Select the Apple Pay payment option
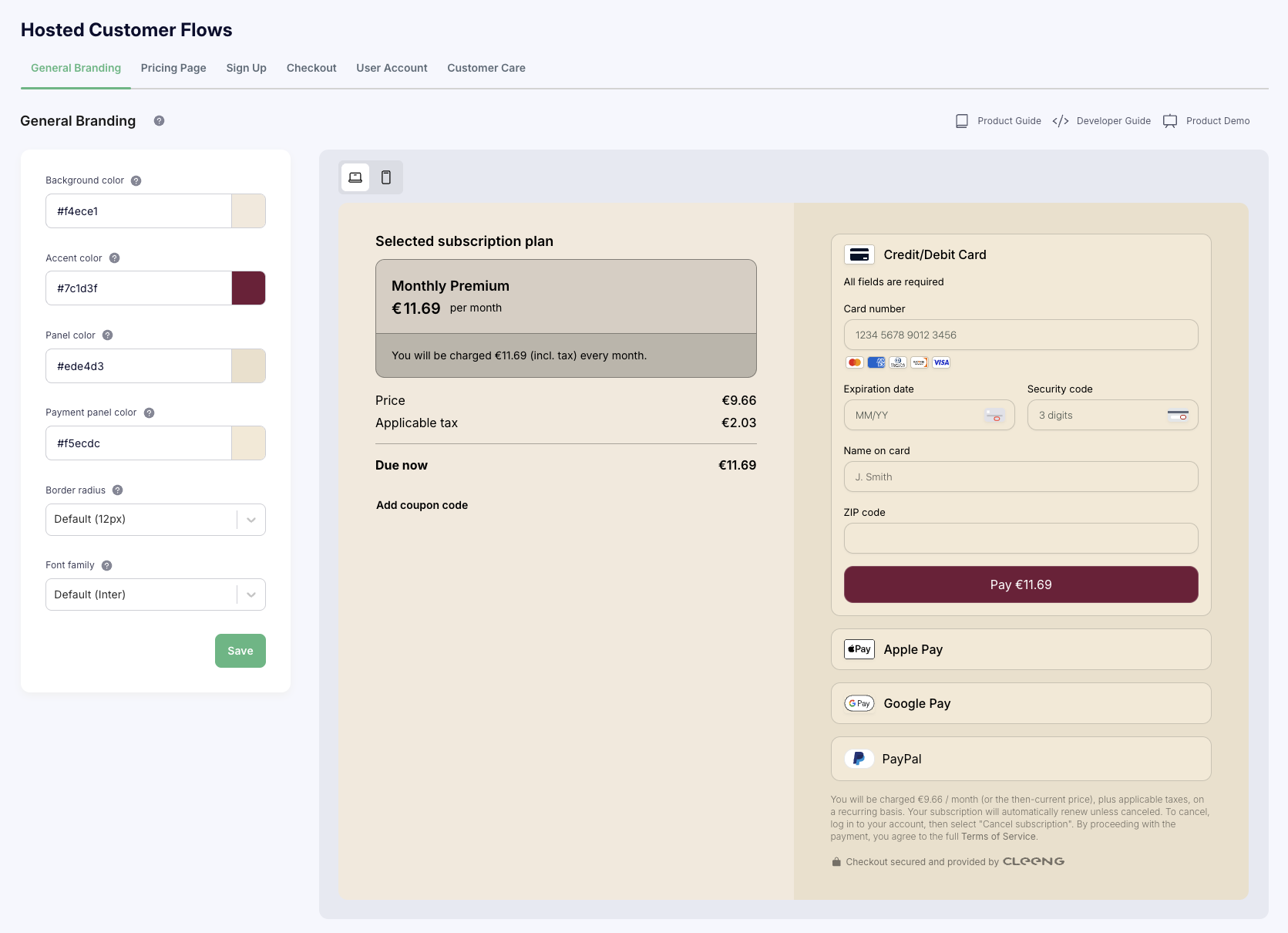Image resolution: width=1288 pixels, height=933 pixels. click(1021, 649)
